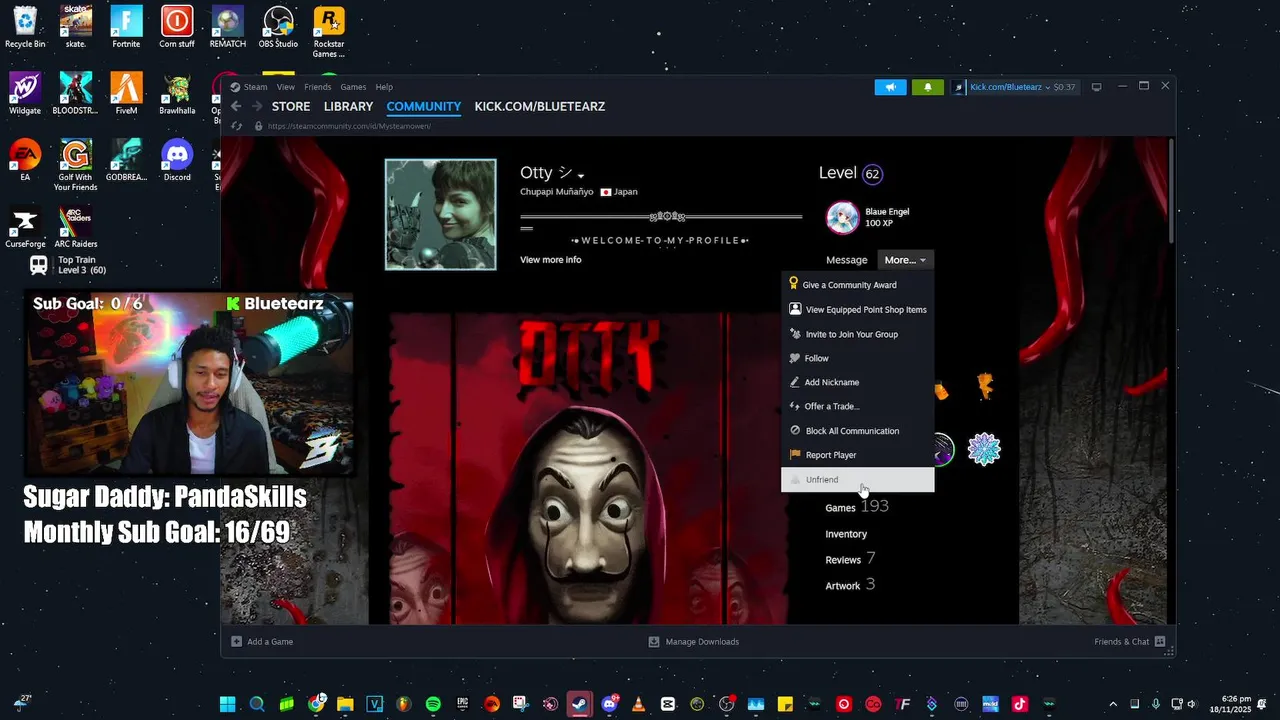
Task: Select Golf With Your Friends shortcut
Action: [76, 165]
